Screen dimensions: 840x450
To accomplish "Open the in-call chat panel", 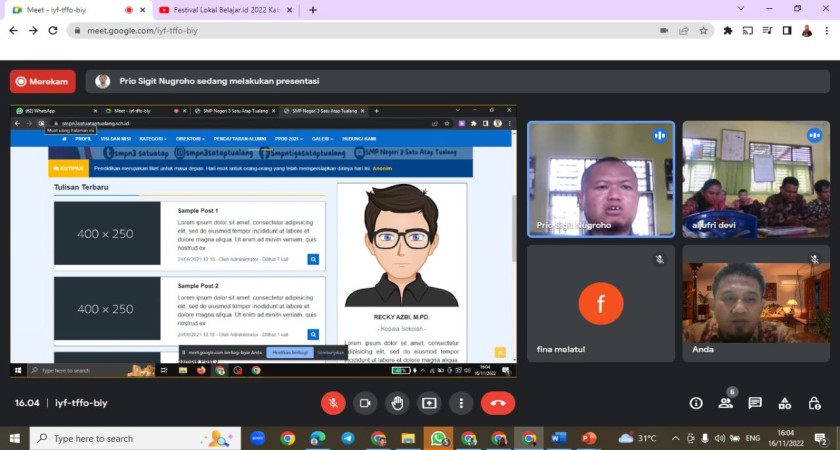I will click(x=755, y=403).
